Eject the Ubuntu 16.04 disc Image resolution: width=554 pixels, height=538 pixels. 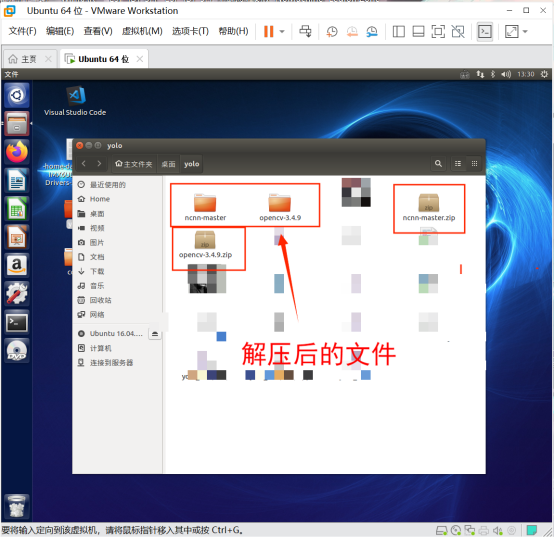click(x=155, y=334)
